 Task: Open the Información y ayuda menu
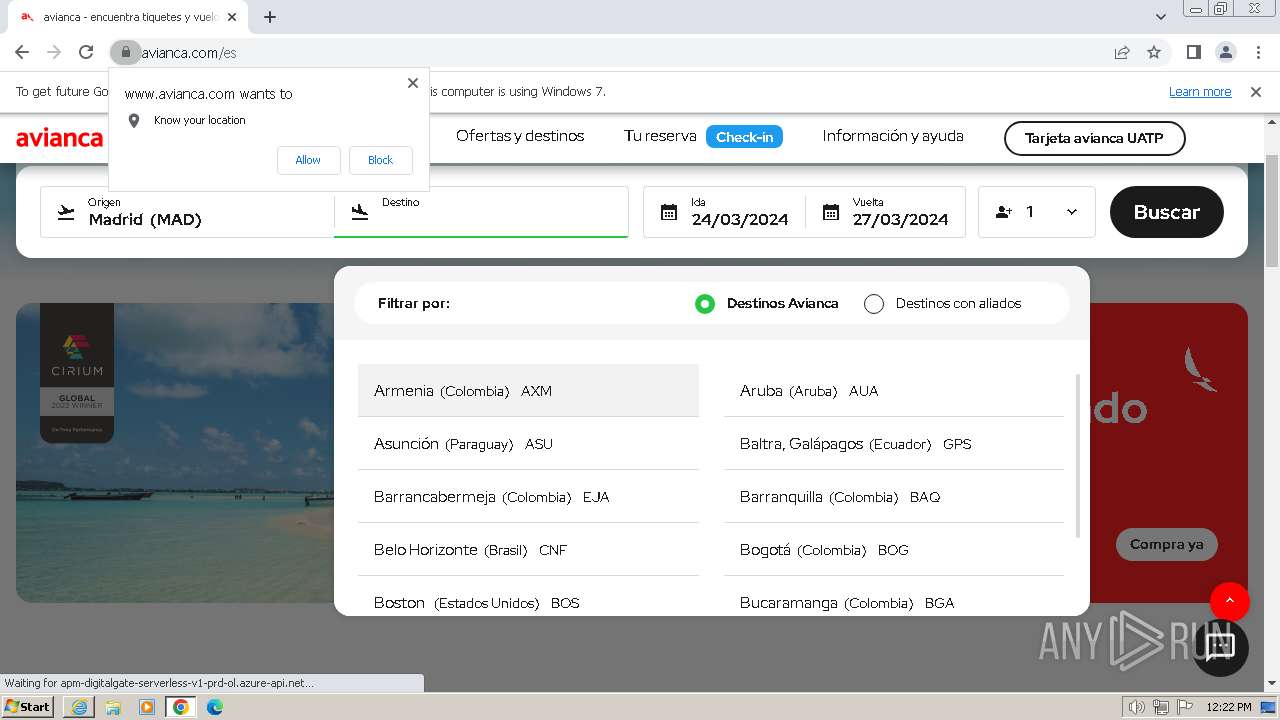point(893,136)
